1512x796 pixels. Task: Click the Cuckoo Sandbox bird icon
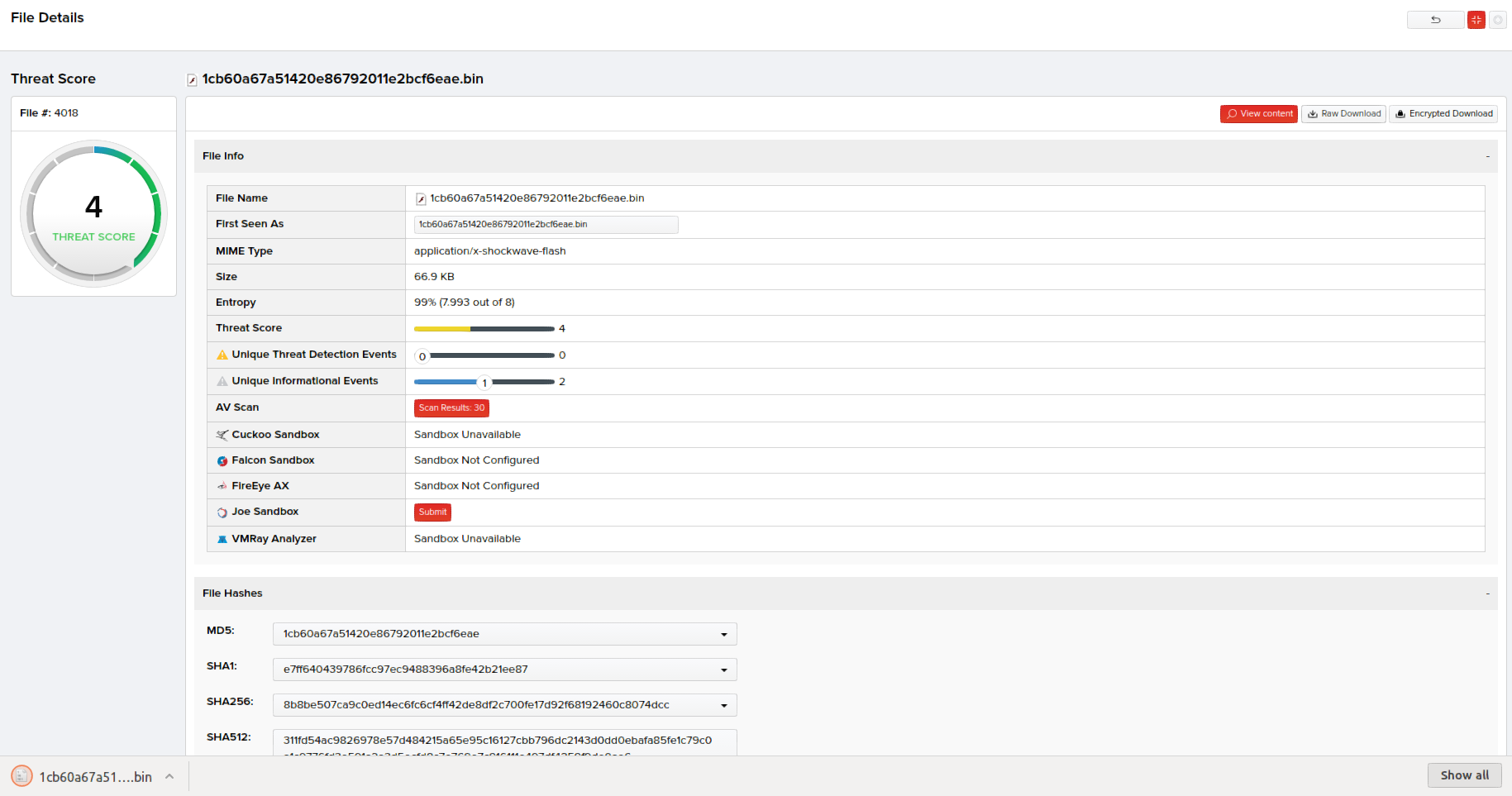222,435
